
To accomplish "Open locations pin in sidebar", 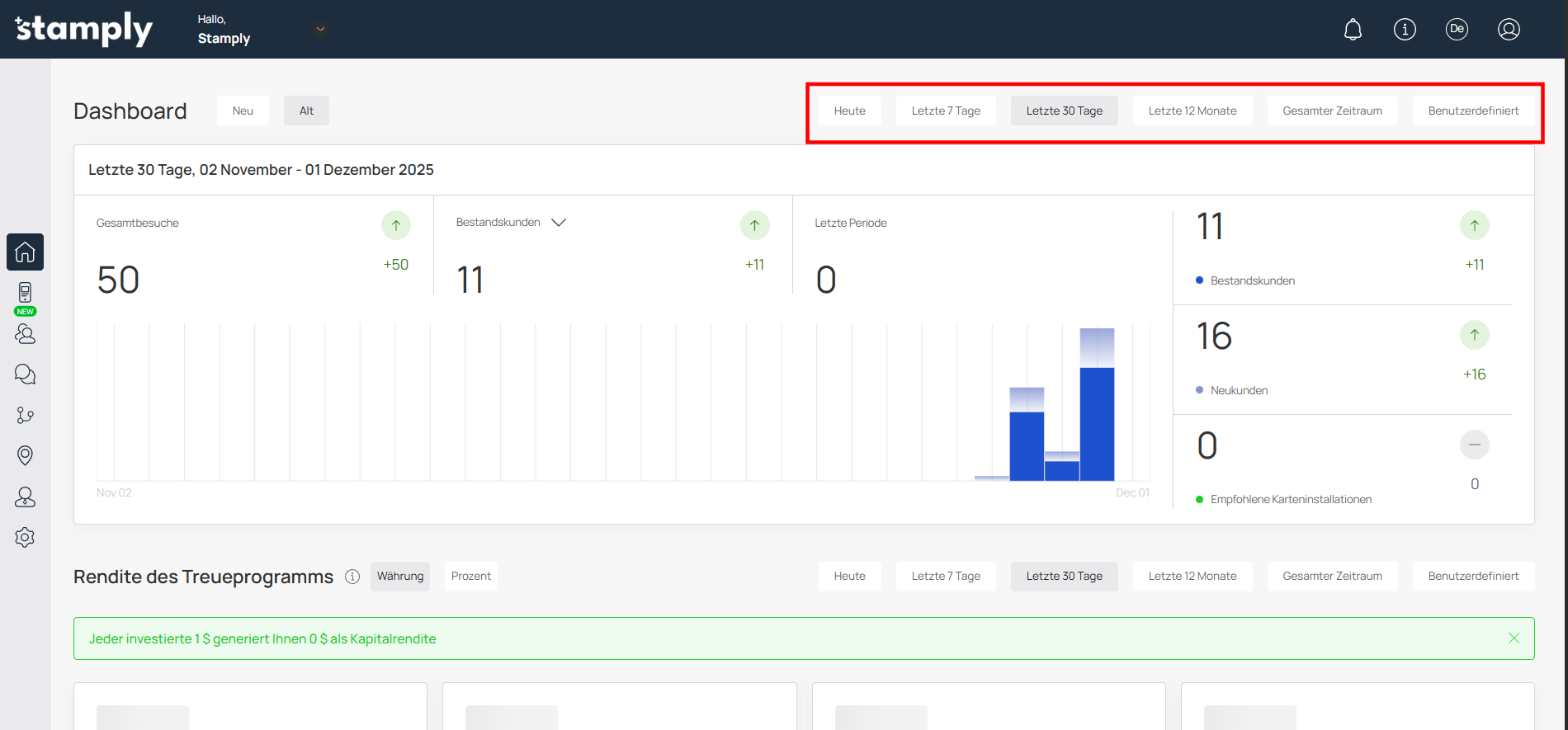I will coord(25,455).
